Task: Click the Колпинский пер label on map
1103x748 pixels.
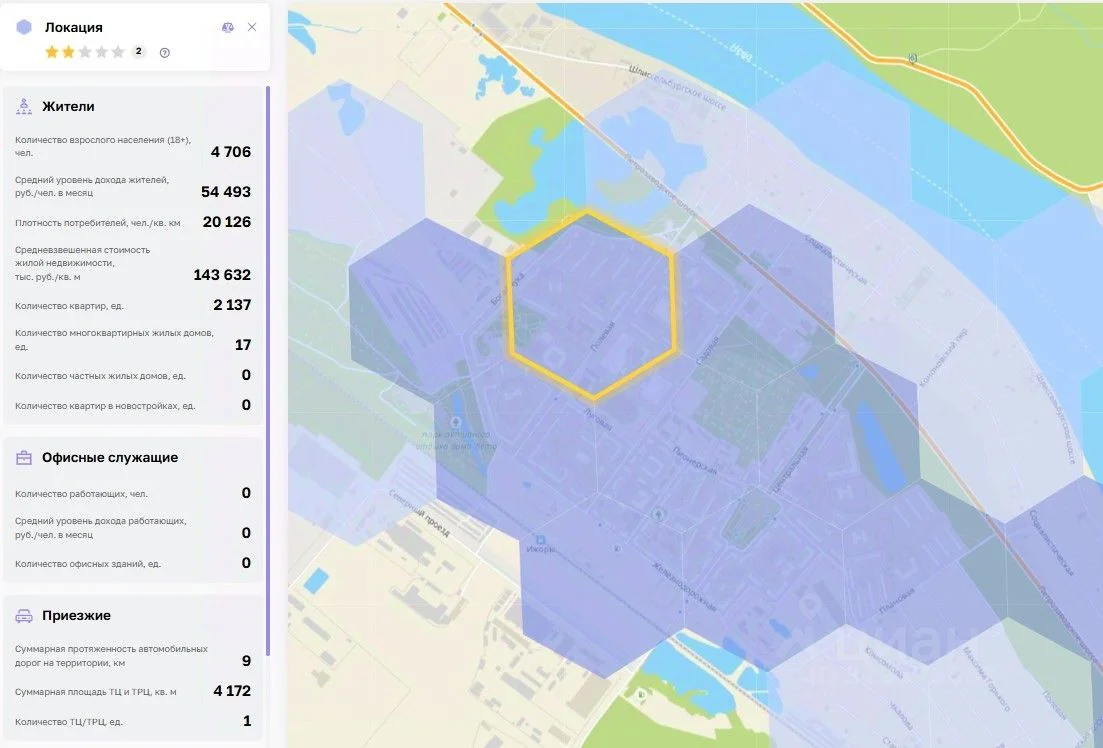Action: coord(943,358)
